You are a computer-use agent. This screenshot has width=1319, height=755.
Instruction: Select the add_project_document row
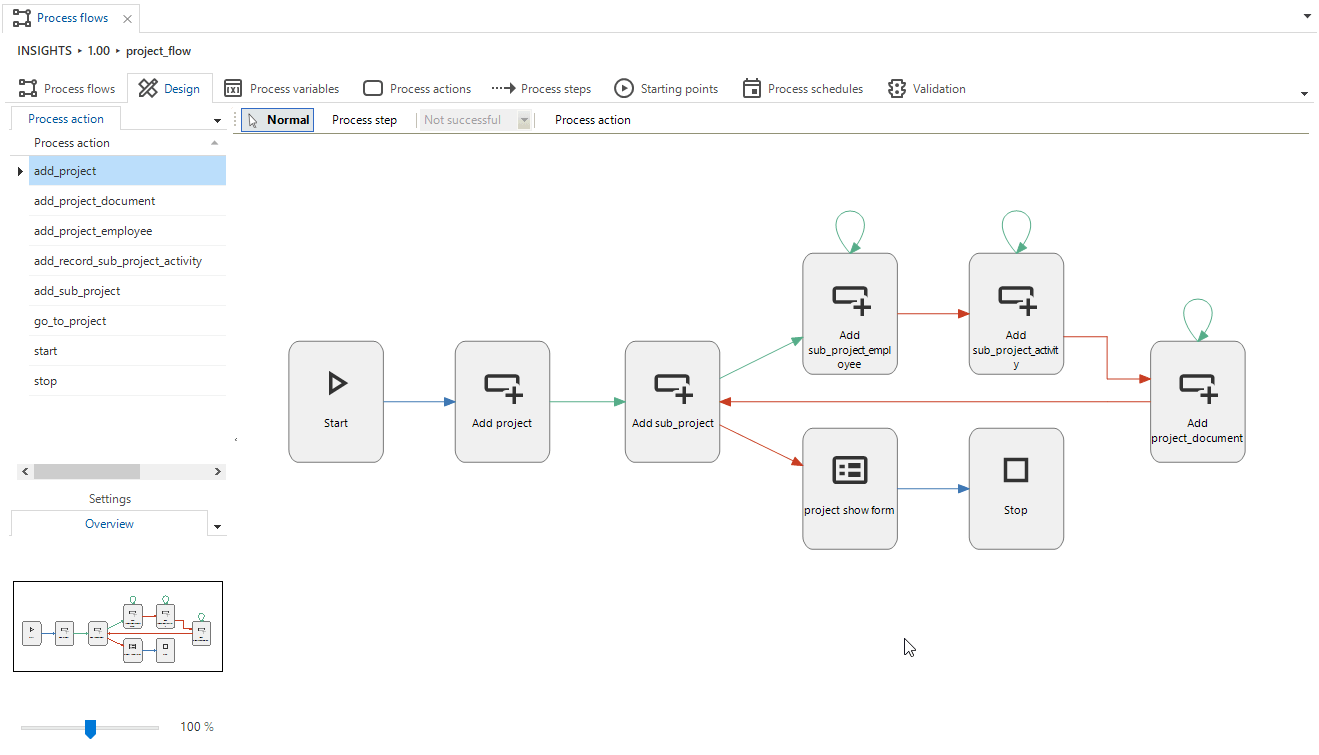coord(127,201)
